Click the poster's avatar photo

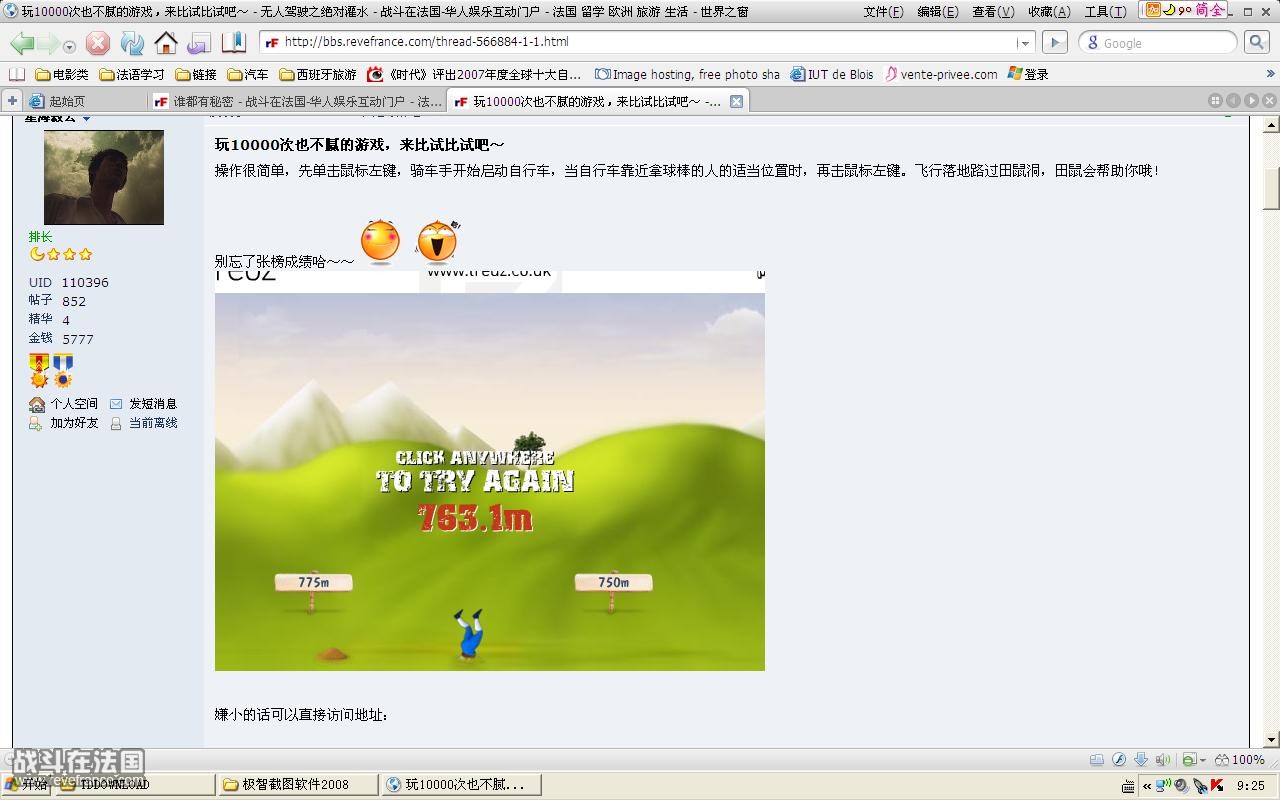coord(104,177)
